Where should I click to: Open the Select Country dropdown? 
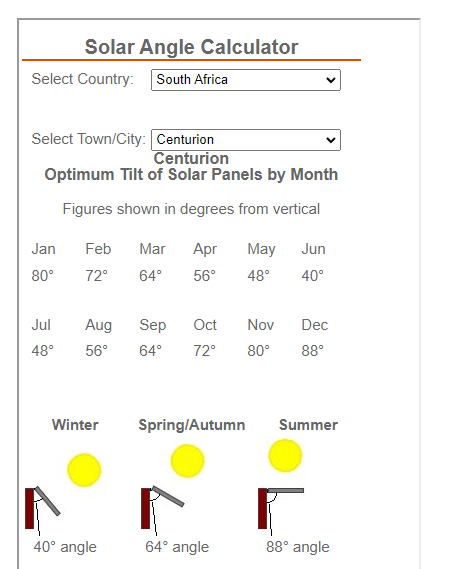click(246, 80)
